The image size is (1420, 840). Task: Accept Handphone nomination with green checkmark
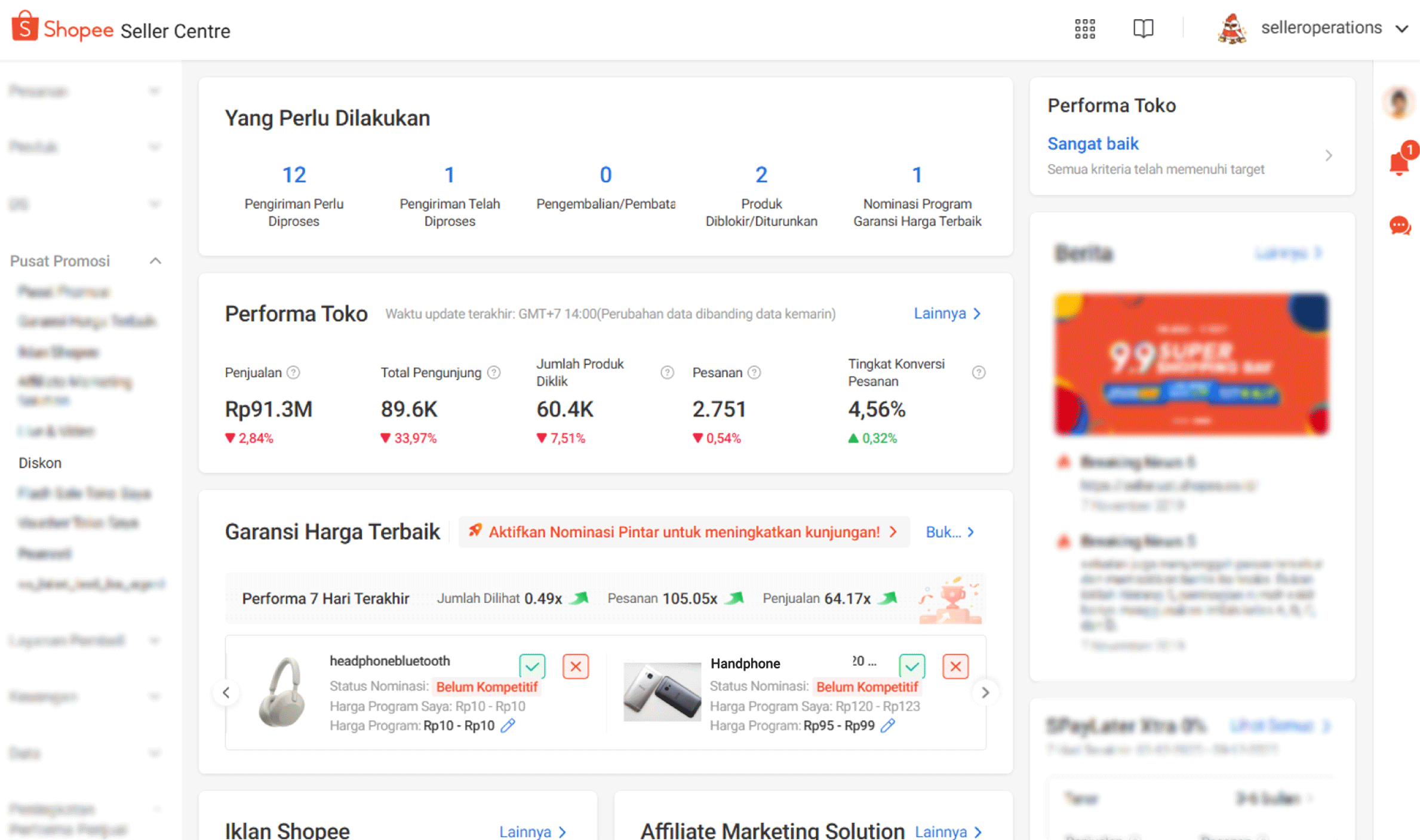912,666
